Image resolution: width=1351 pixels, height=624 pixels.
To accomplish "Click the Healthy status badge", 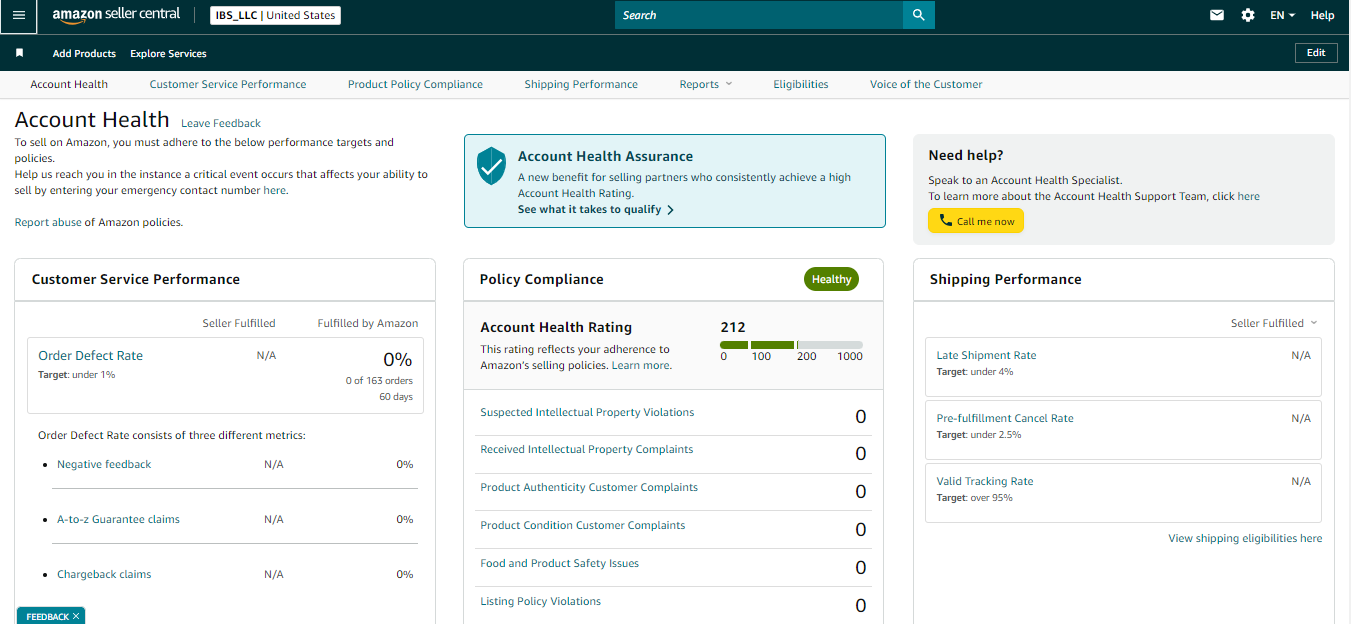I will coord(831,279).
